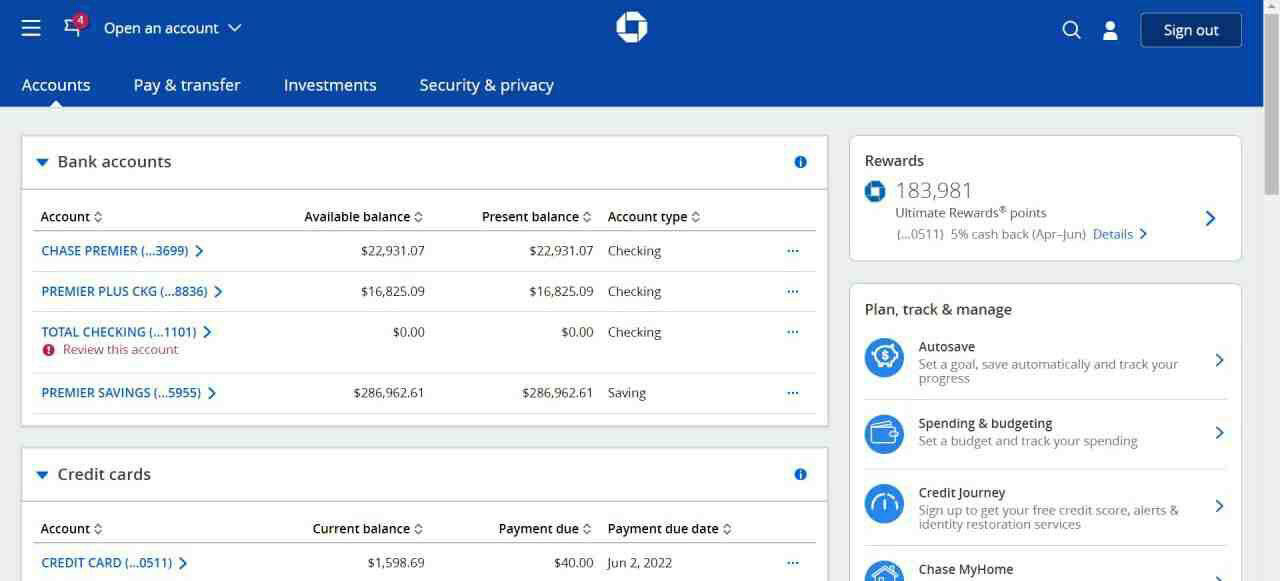Screen dimensions: 1280x581
Task: Click the $286,962.61 available balance
Action: click(x=389, y=393)
